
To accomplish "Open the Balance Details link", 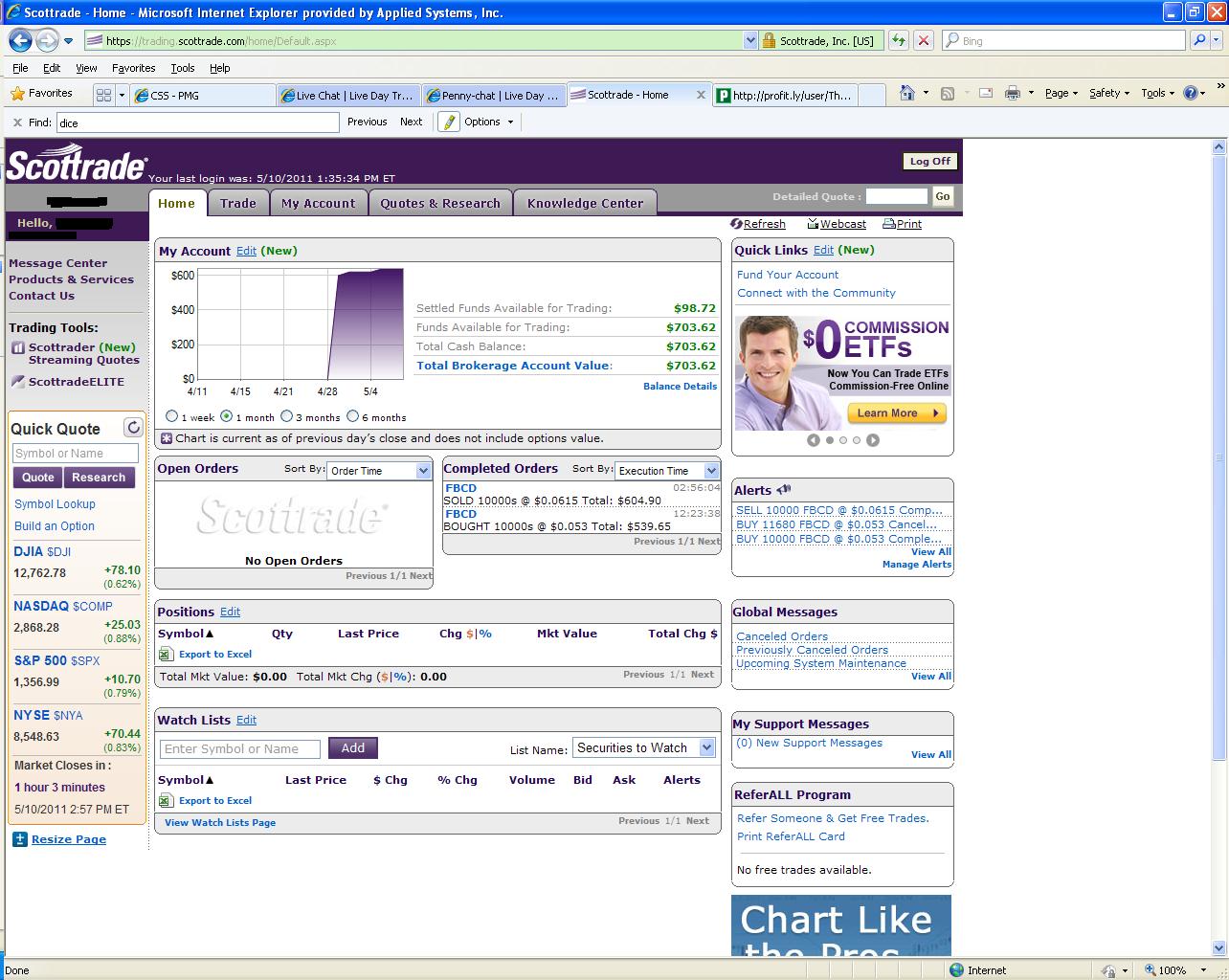I will [680, 386].
